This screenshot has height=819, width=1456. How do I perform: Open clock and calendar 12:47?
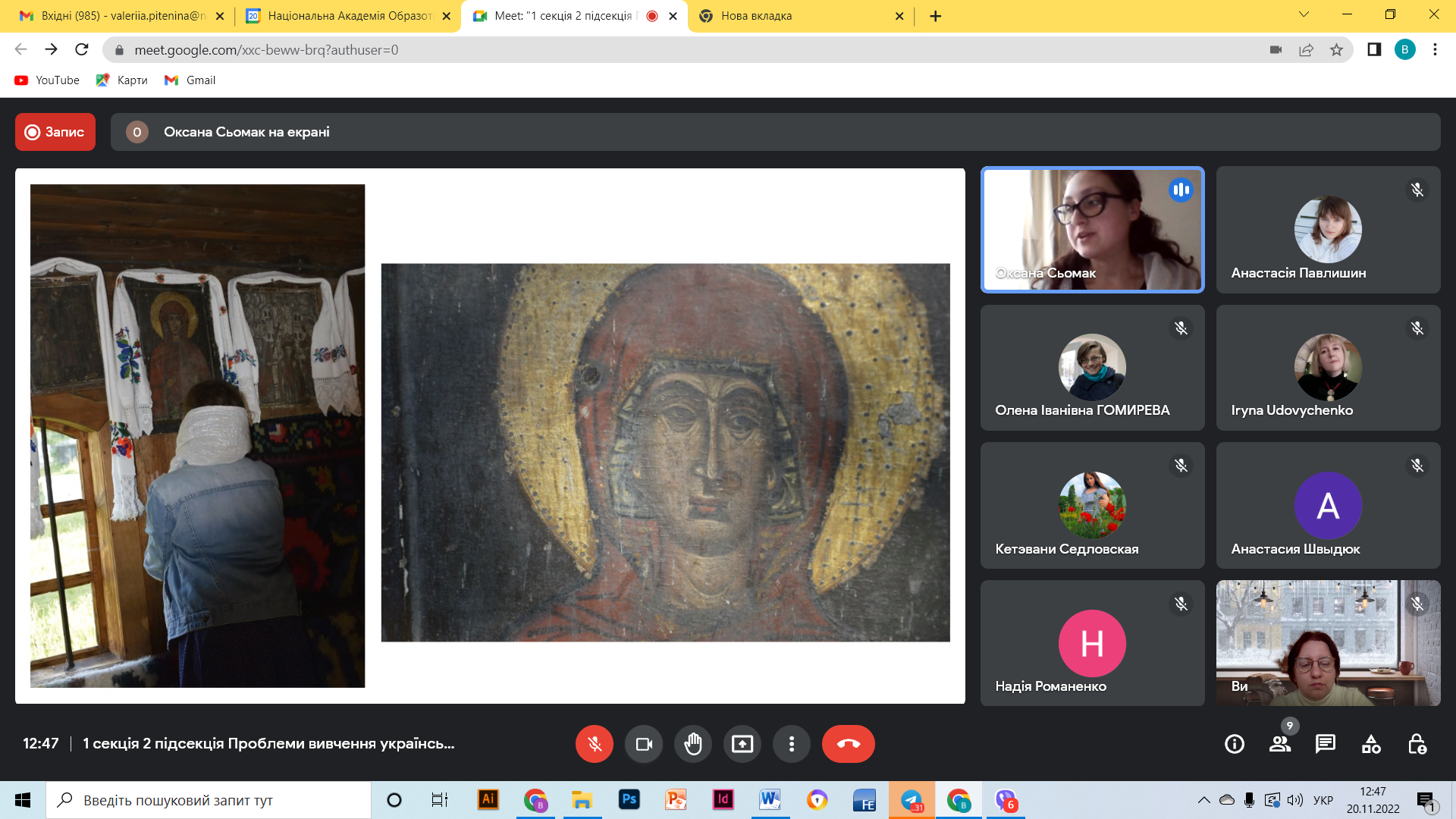coord(1373,800)
